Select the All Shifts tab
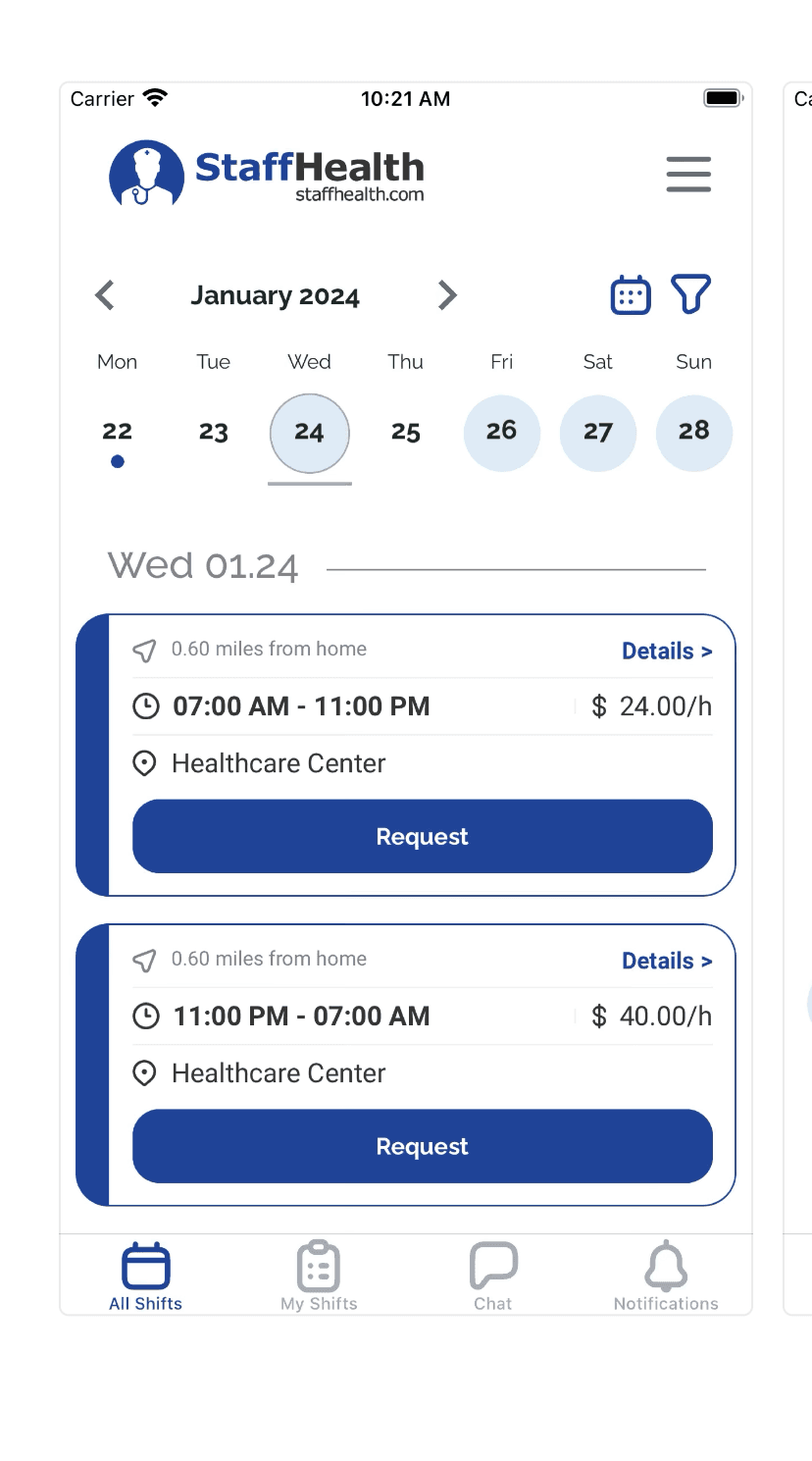 146,1276
